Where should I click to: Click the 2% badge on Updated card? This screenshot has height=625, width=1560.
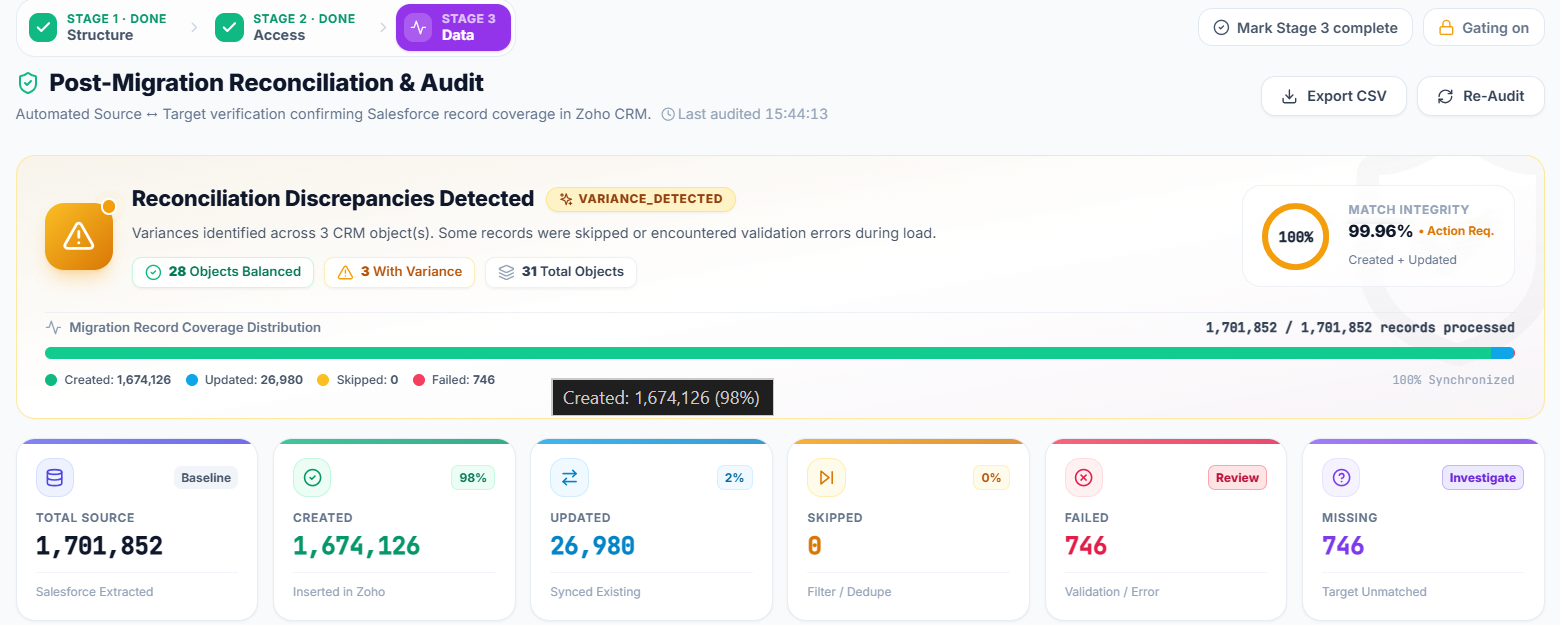tap(734, 478)
